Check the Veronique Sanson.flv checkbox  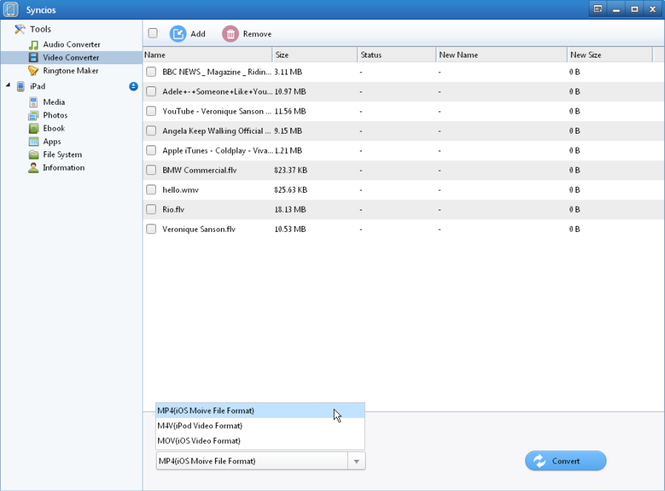point(151,229)
